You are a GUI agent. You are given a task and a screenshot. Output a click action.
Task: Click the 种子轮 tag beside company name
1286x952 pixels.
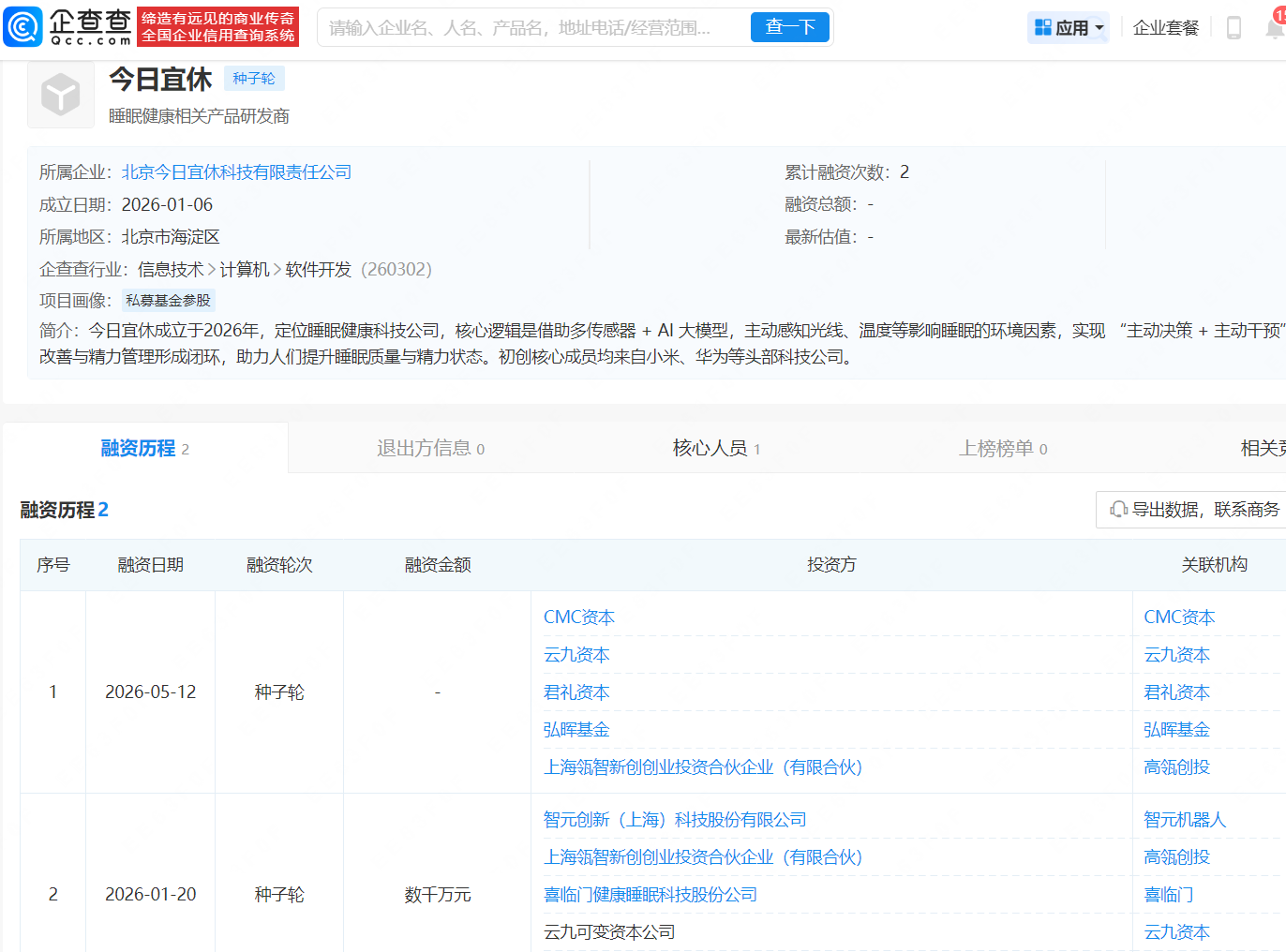click(254, 79)
